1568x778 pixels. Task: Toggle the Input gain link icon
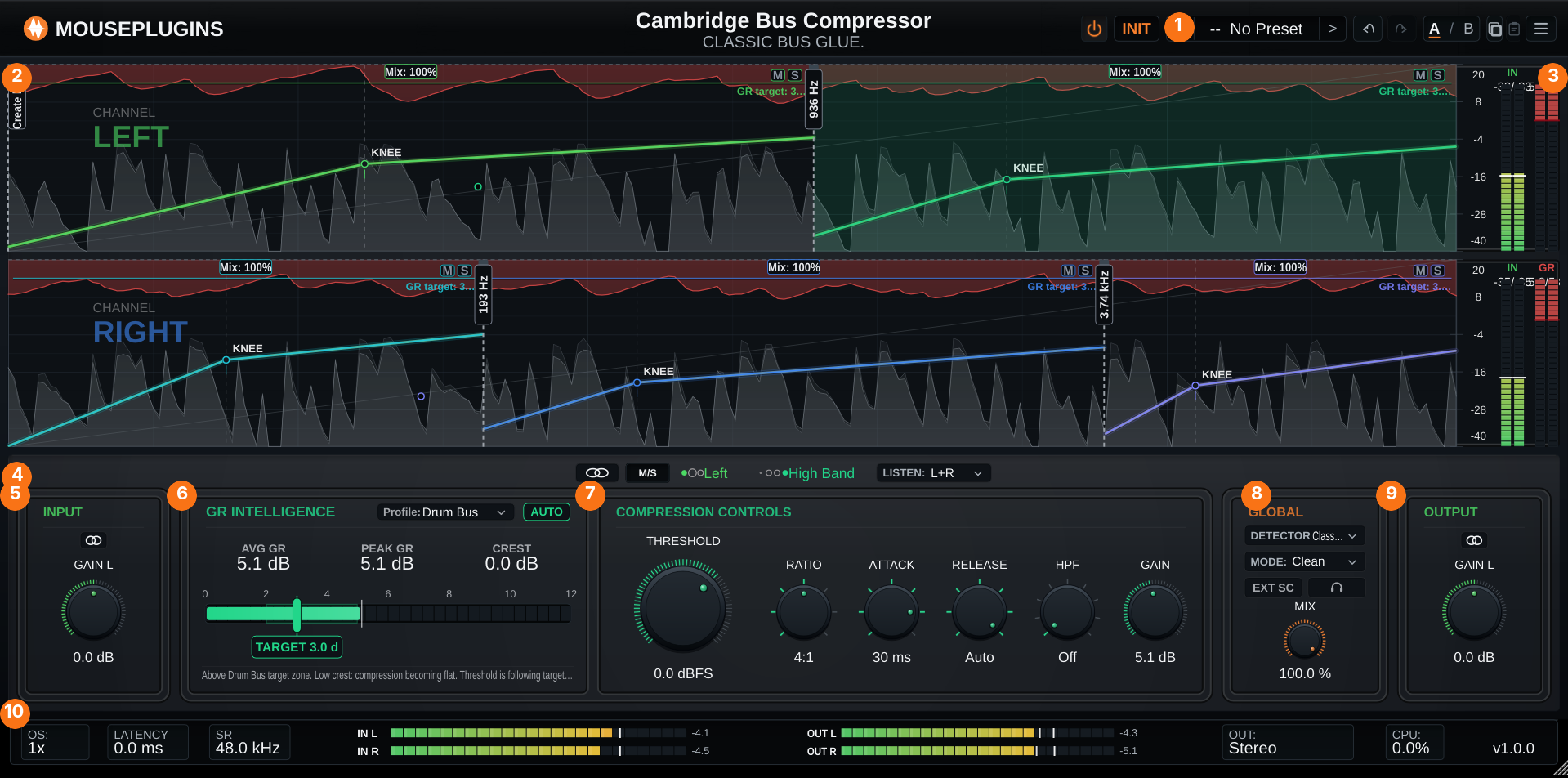click(x=93, y=540)
